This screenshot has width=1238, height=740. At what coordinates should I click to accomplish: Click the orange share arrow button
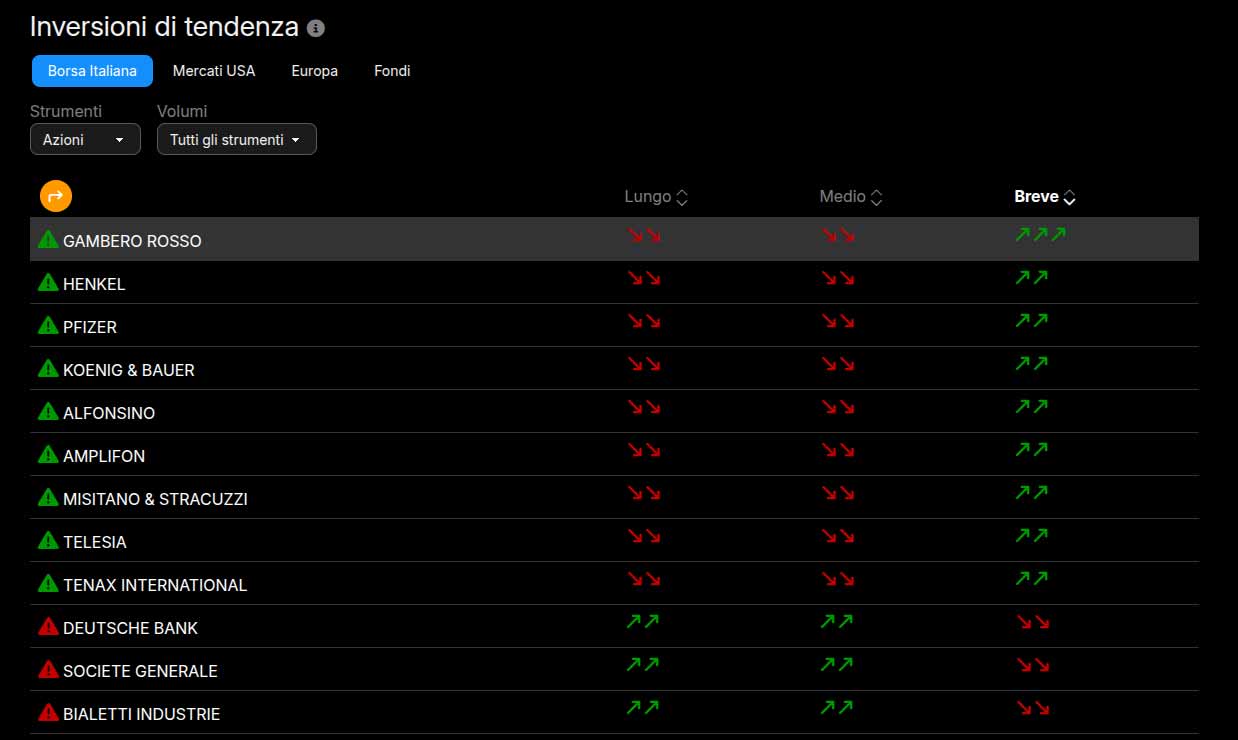(x=56, y=196)
